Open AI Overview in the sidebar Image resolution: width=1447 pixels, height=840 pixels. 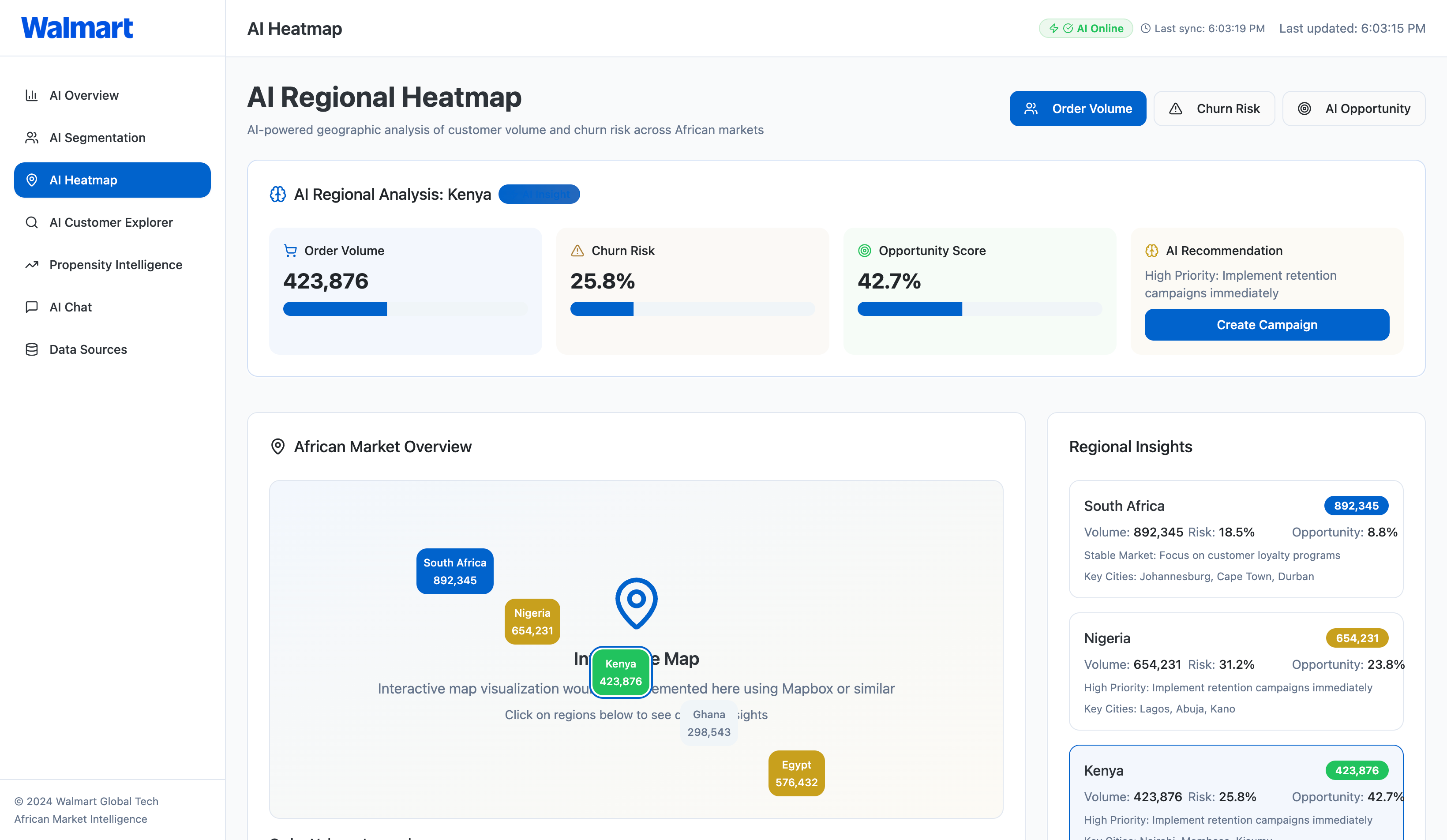click(112, 95)
